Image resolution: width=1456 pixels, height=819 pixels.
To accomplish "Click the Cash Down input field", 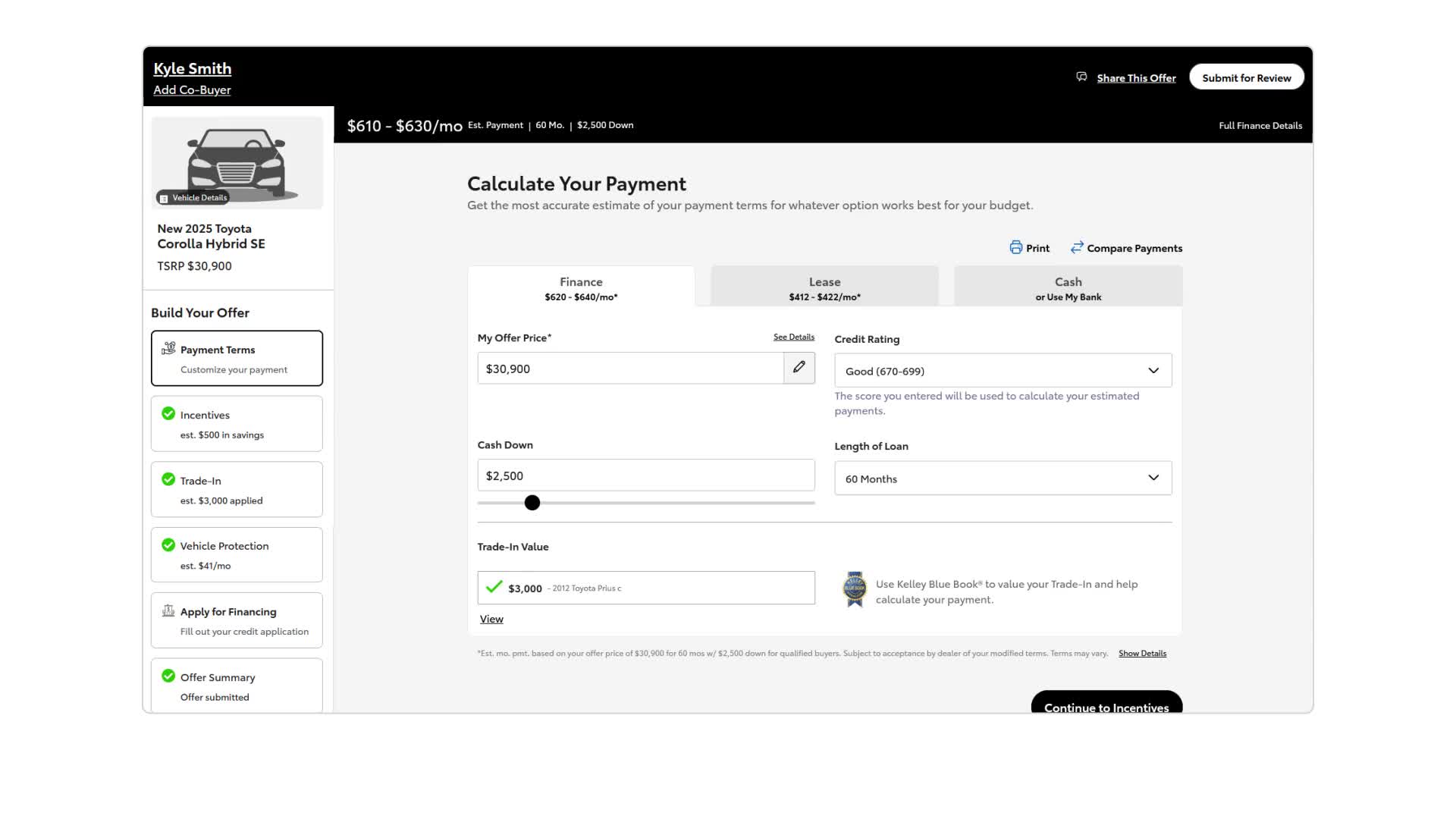I will click(645, 475).
